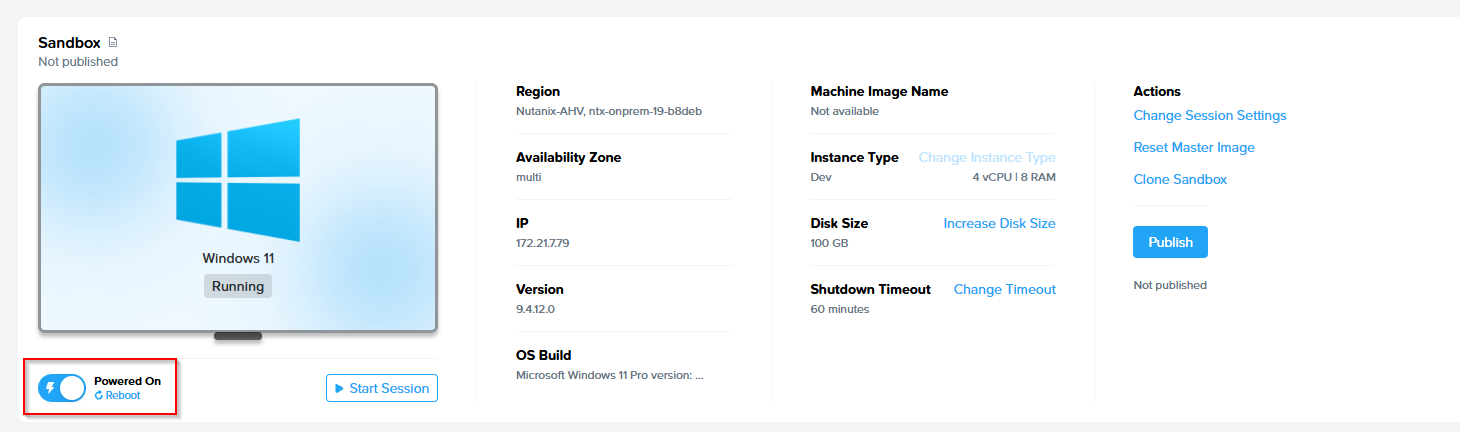This screenshot has height=432, width=1460.
Task: Click the document icon beside Sandbox title
Action: point(113,43)
